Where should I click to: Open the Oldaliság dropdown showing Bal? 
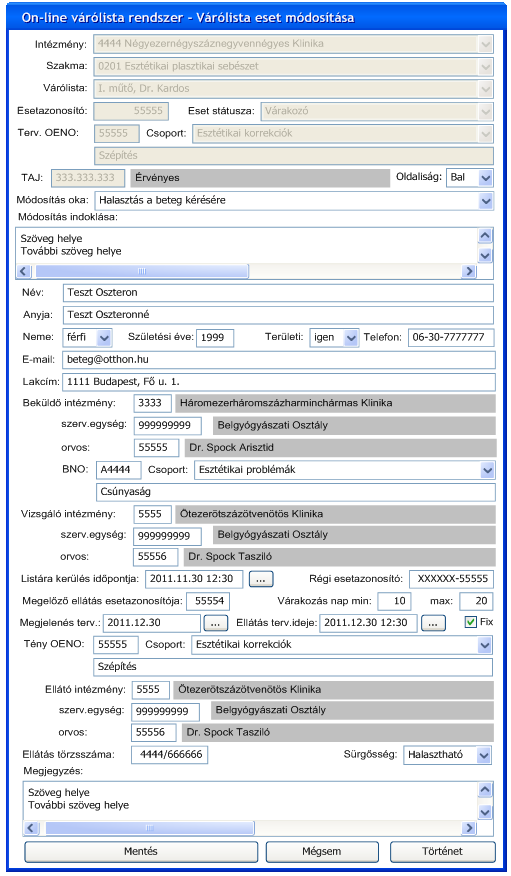click(469, 178)
